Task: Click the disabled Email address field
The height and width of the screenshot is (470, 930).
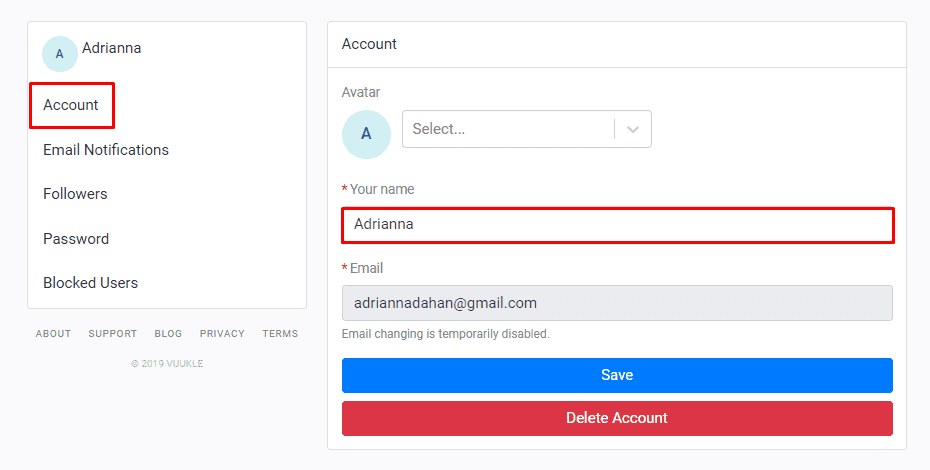Action: [617, 303]
